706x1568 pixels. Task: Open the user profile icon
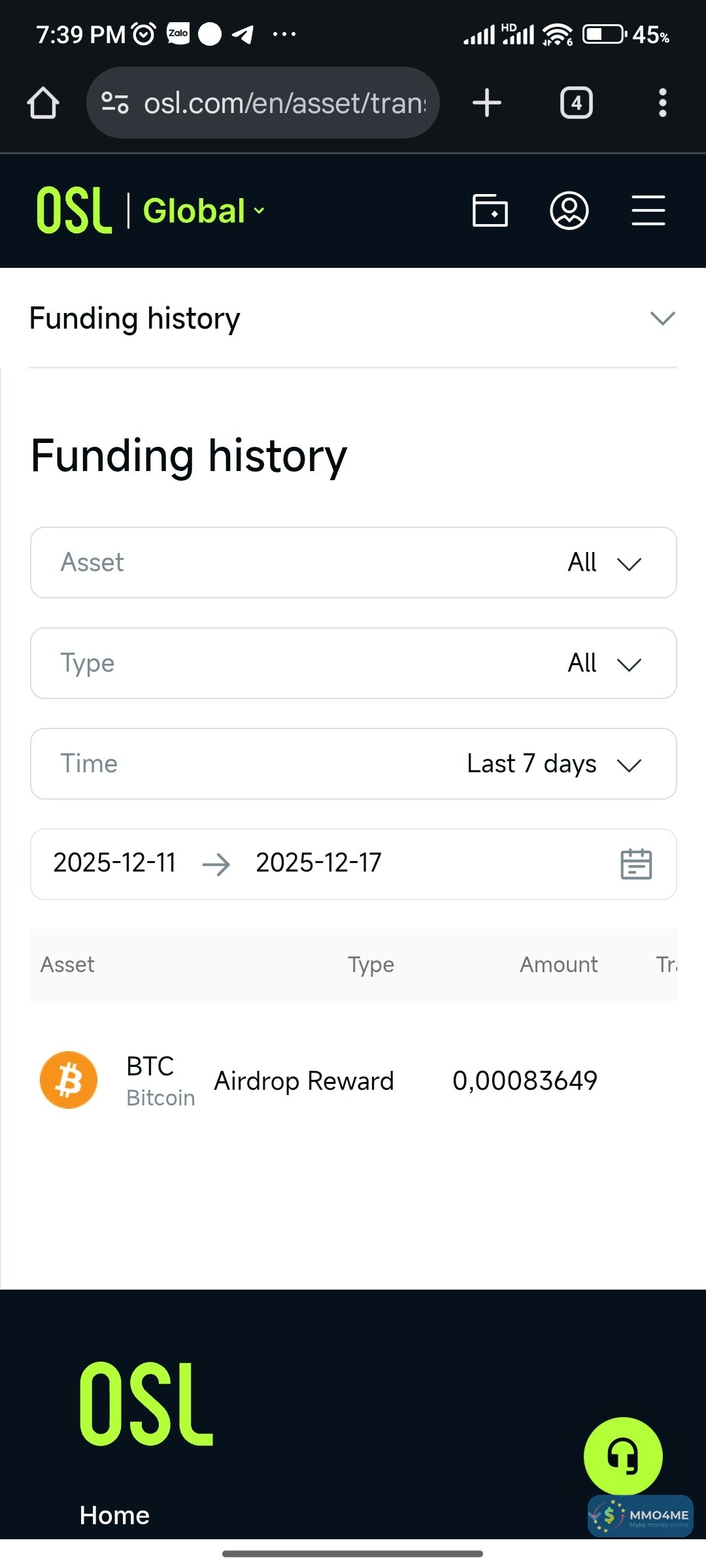(569, 210)
